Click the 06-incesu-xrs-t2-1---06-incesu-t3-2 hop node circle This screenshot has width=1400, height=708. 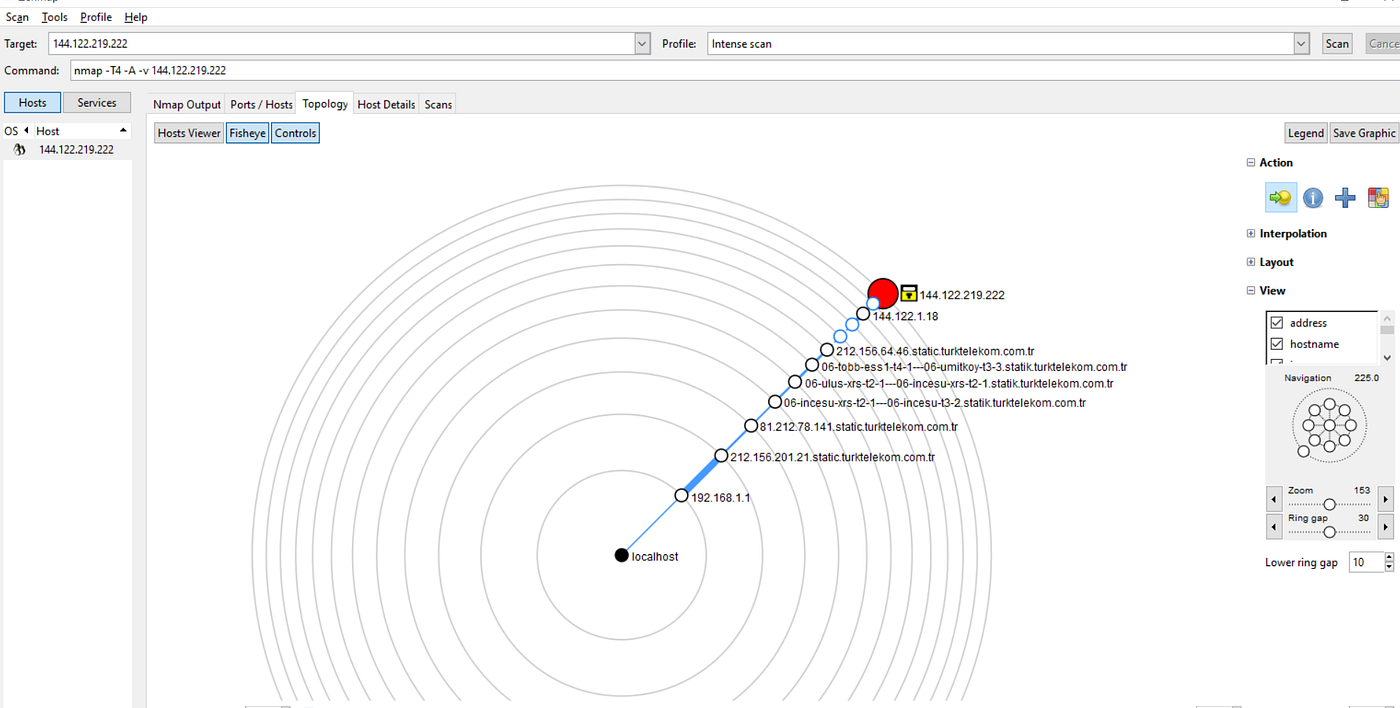[x=775, y=402]
